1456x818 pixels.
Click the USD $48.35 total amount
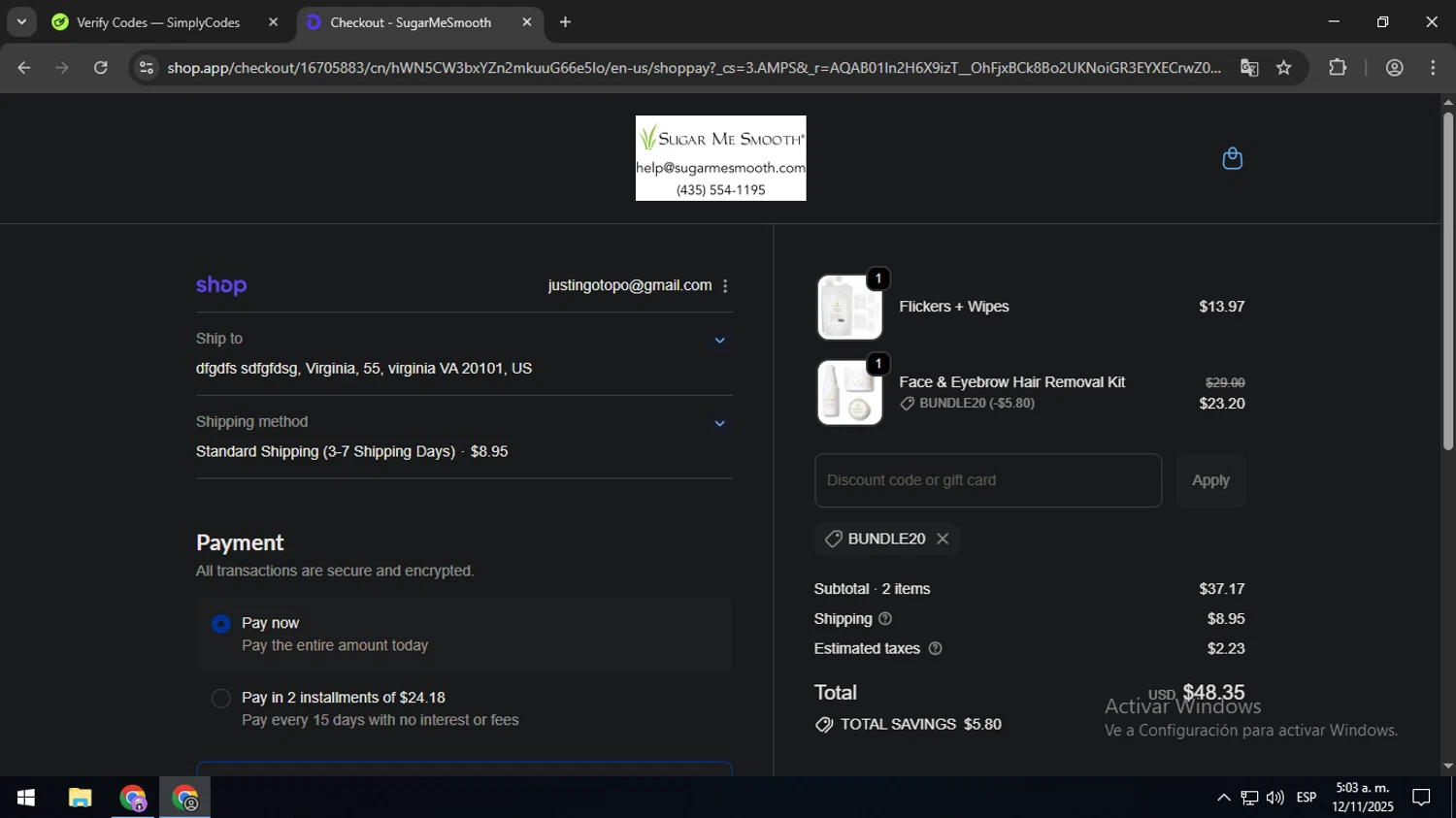click(x=1196, y=693)
